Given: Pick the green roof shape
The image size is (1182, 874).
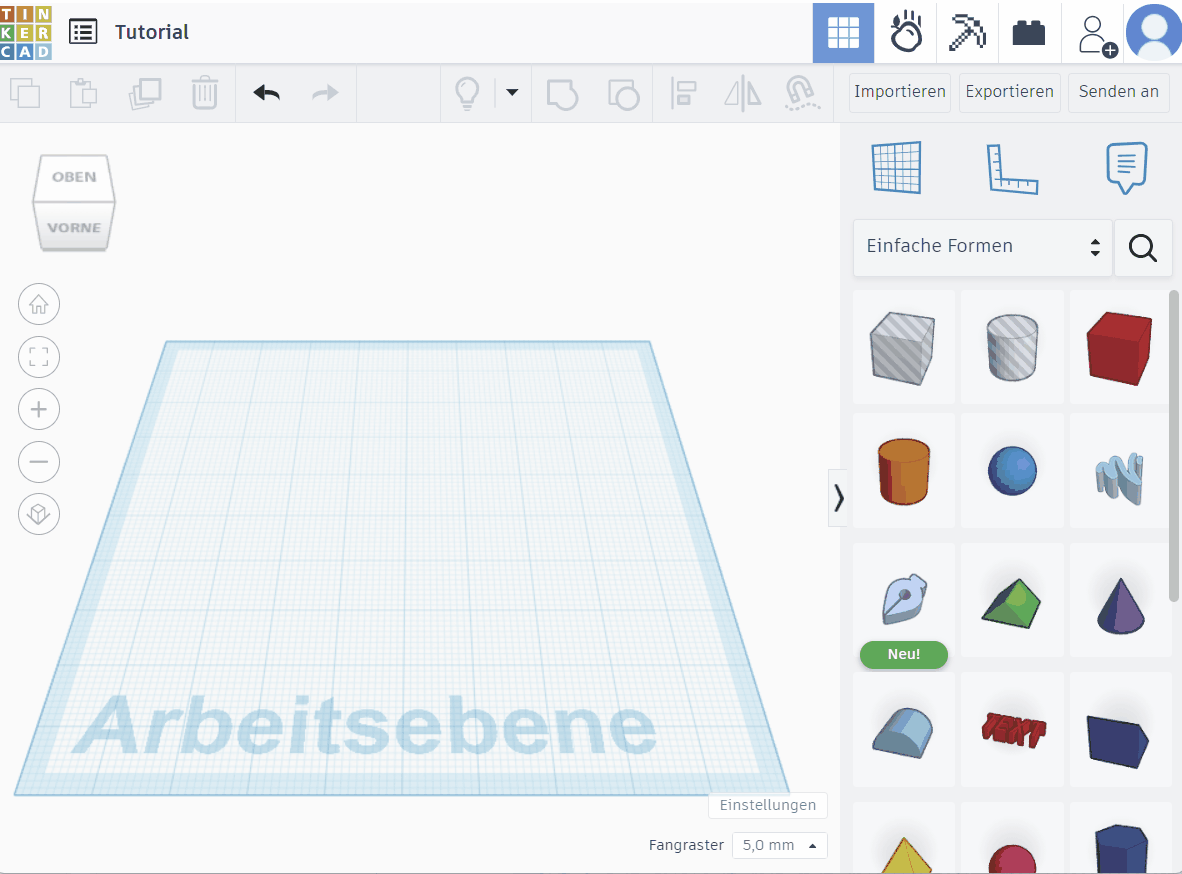Looking at the screenshot, I should pos(1012,600).
